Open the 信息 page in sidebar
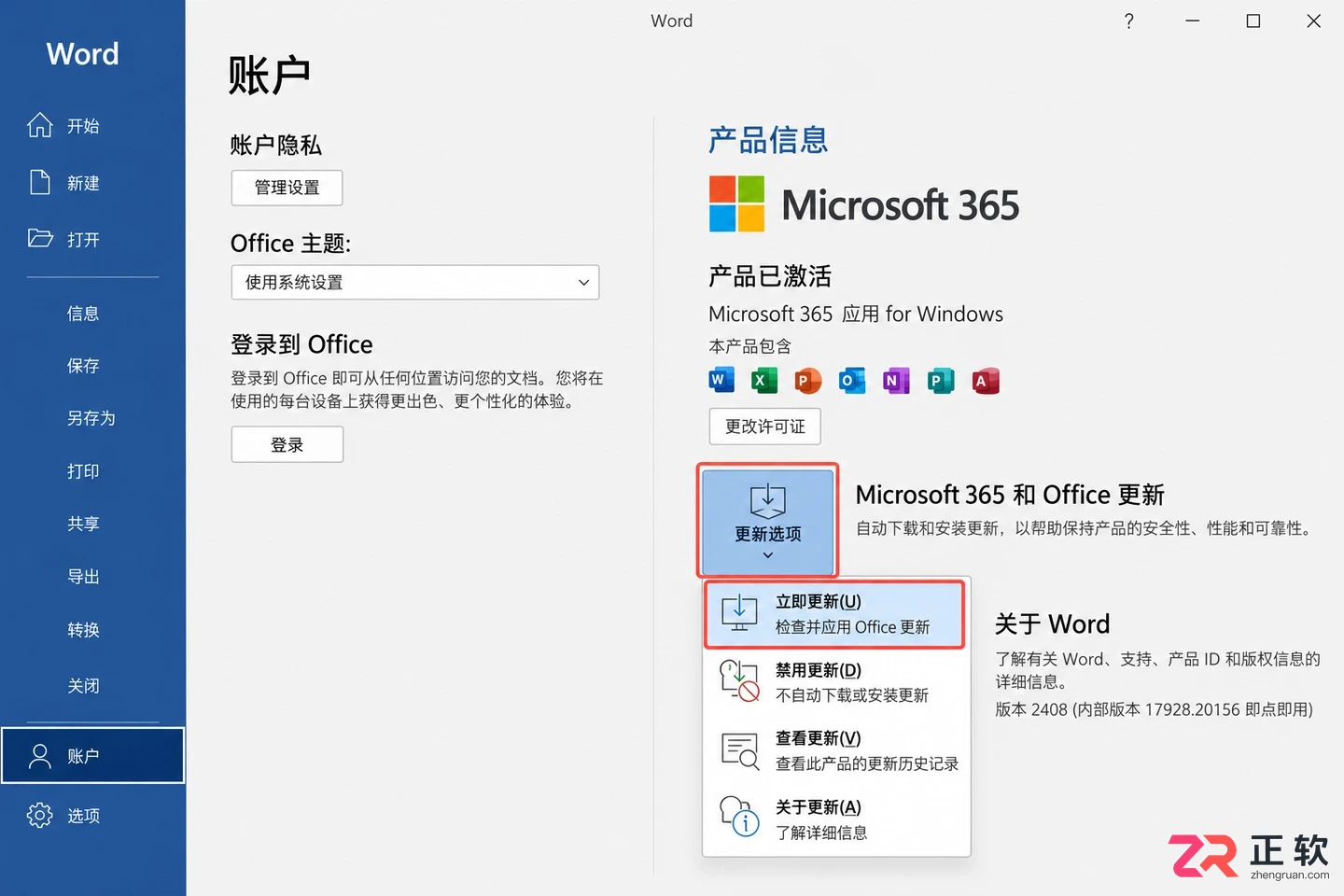1344x896 pixels. (x=83, y=314)
